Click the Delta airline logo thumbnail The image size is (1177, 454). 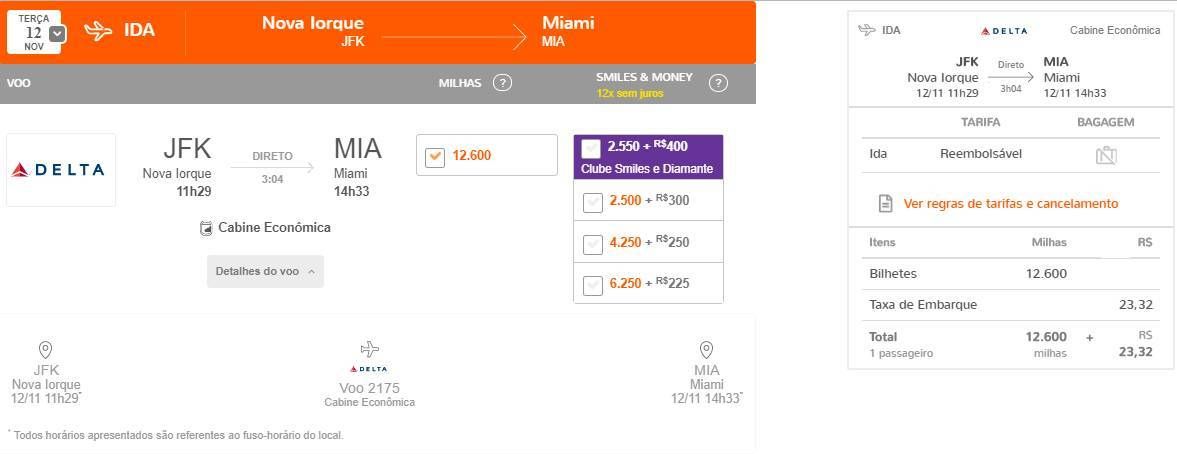coord(61,170)
